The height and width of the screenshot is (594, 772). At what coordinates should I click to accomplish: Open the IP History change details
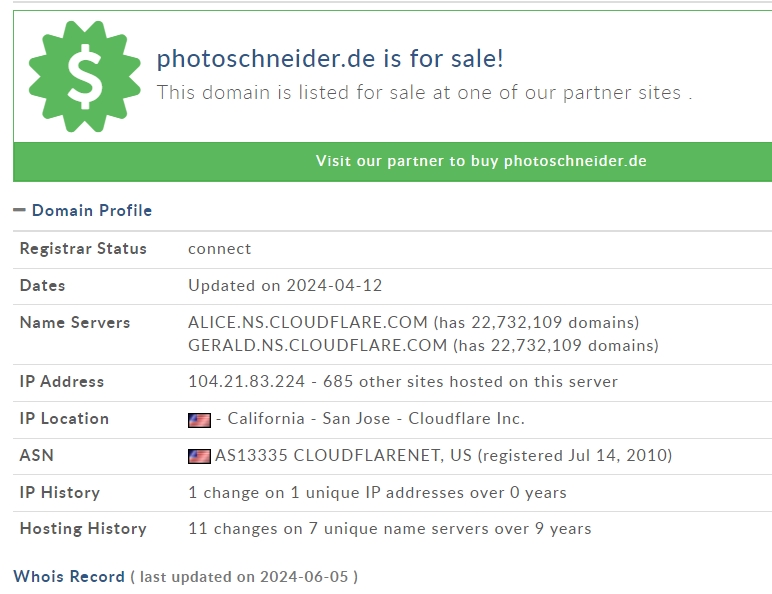[x=377, y=492]
